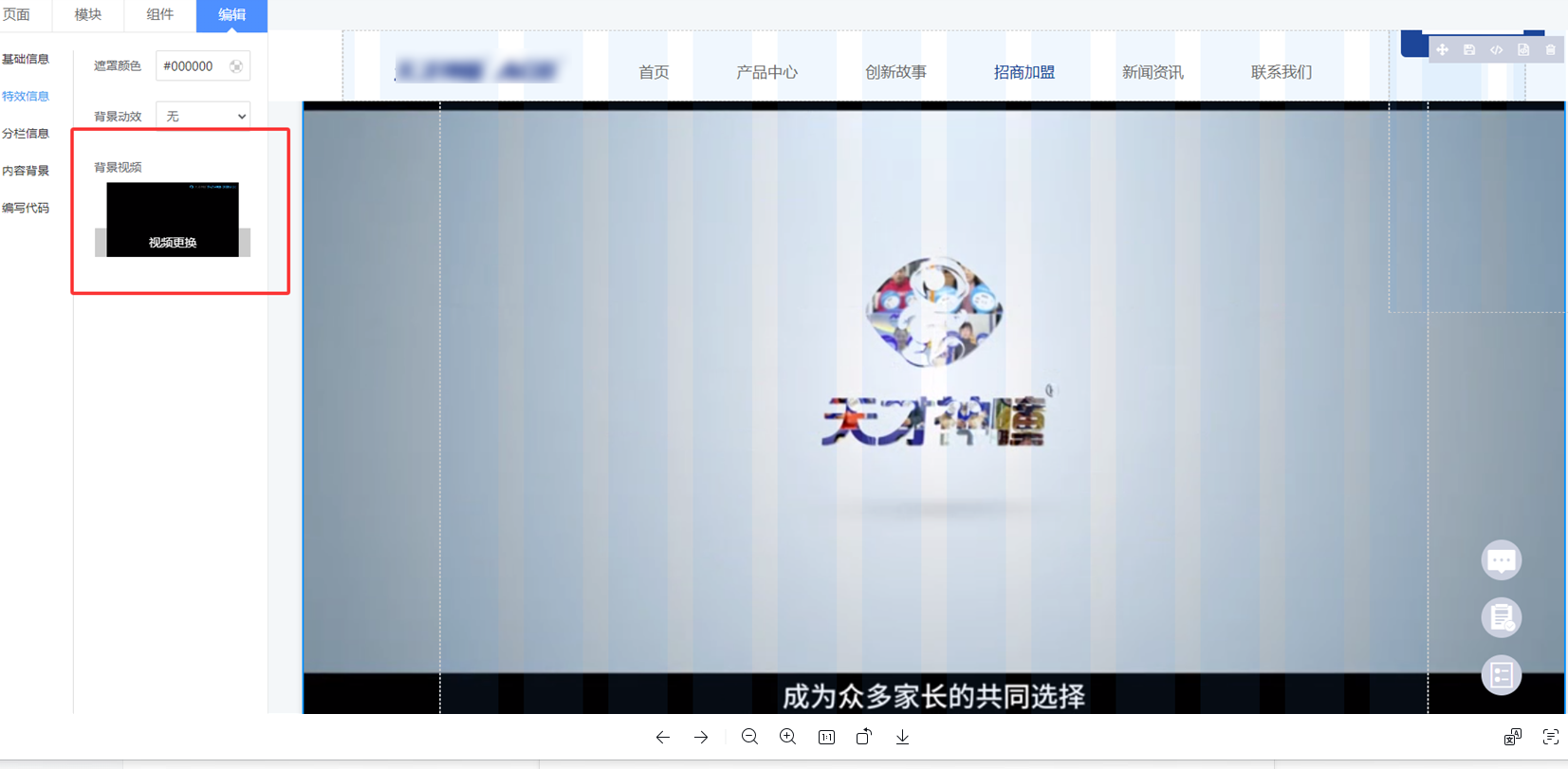
Task: Zoom in with the plus magnifier
Action: [x=787, y=737]
